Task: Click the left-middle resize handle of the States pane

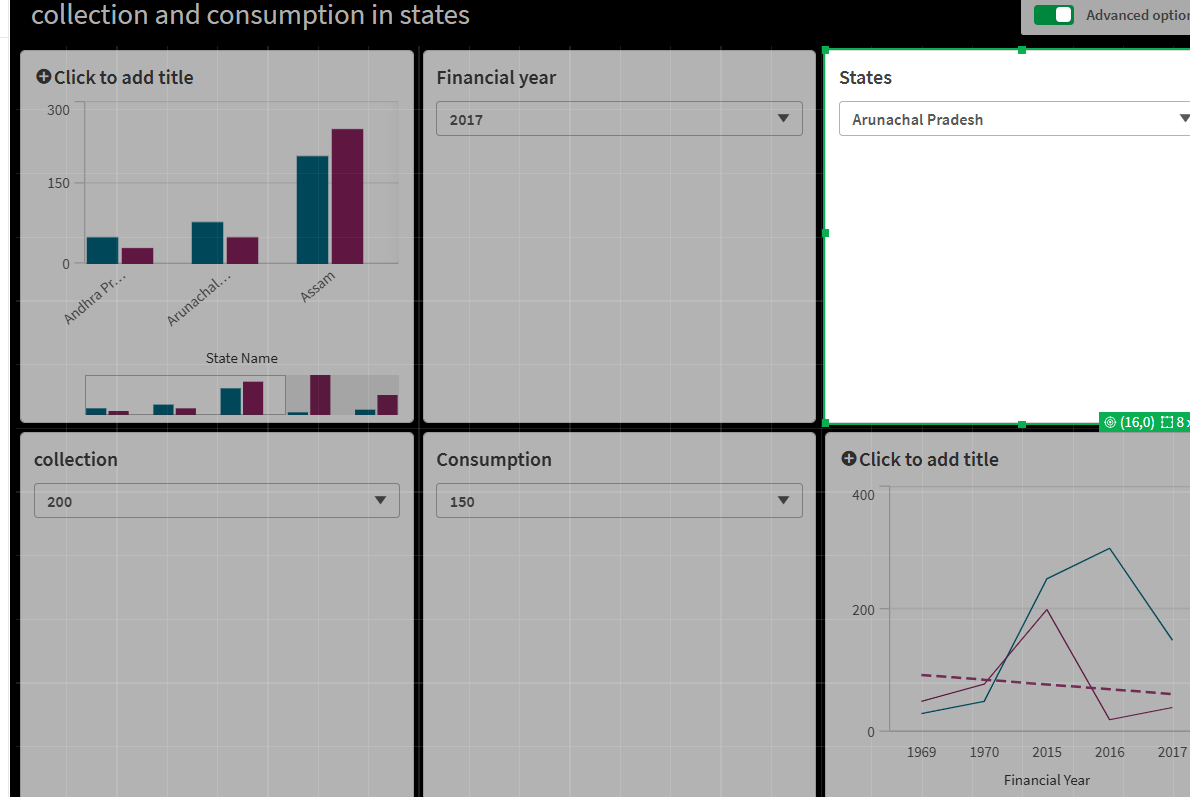Action: tap(825, 234)
